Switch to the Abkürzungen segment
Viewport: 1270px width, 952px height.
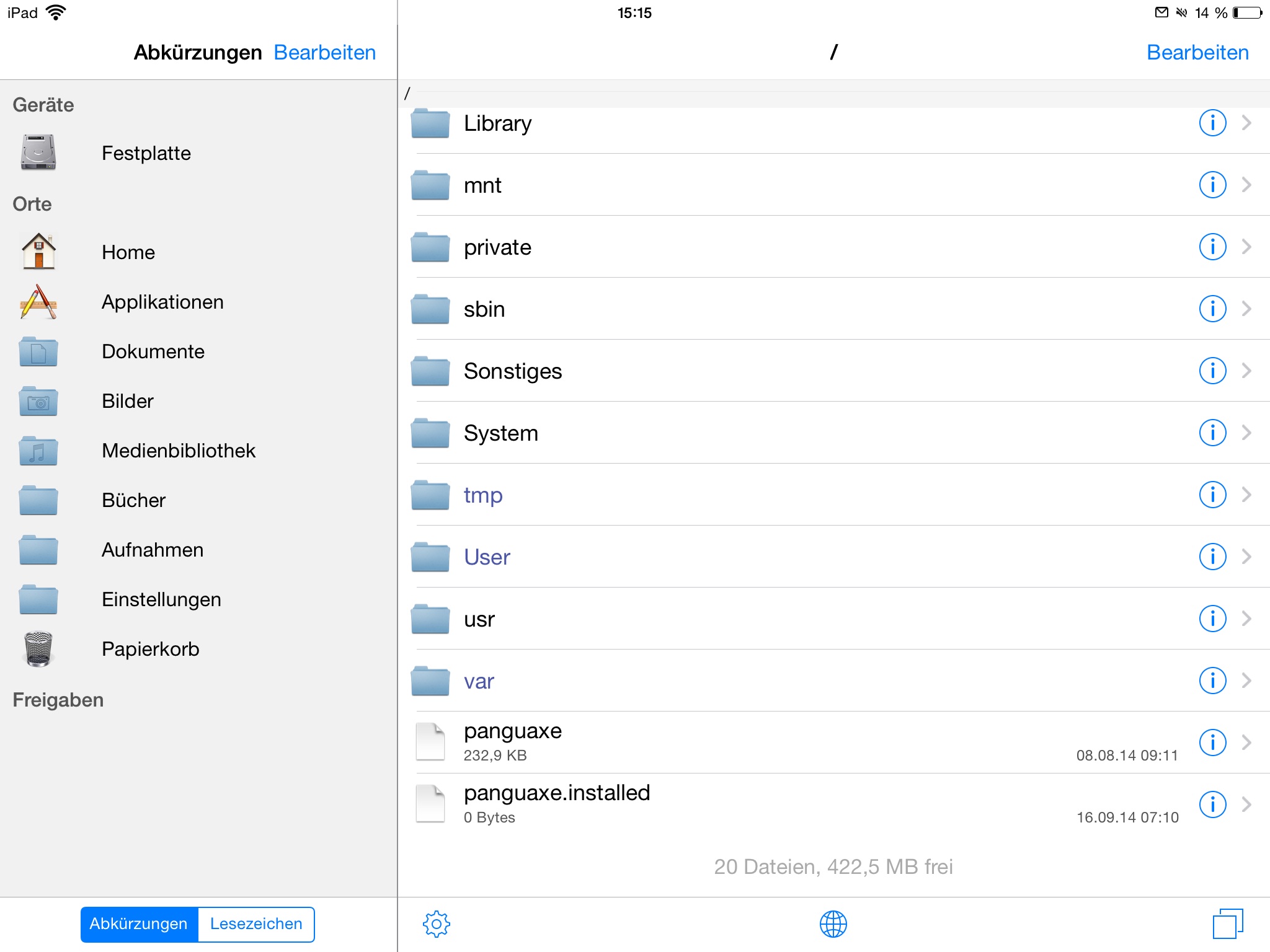pyautogui.click(x=139, y=924)
